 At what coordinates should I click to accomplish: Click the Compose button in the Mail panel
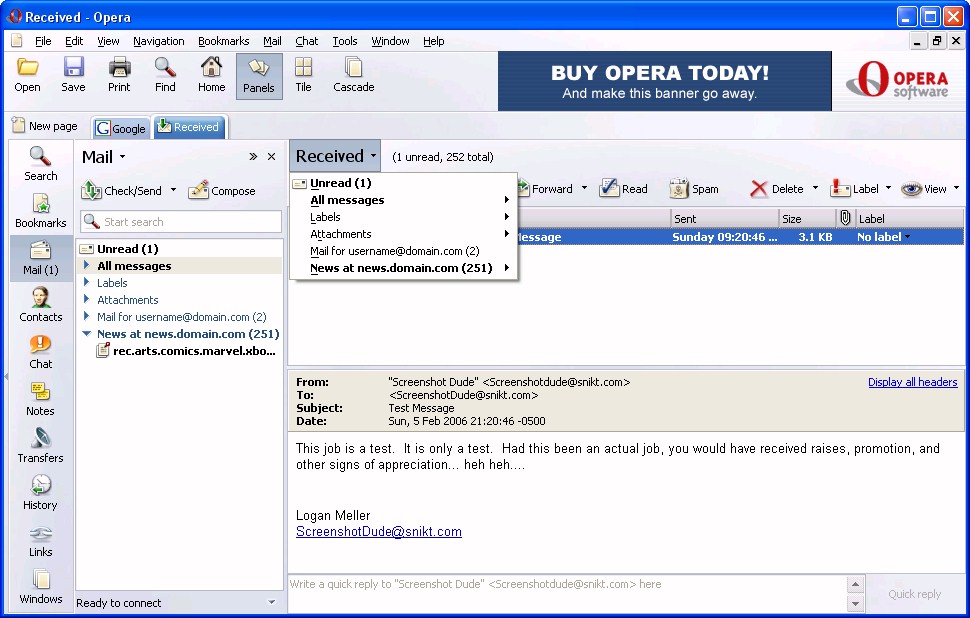coord(222,190)
